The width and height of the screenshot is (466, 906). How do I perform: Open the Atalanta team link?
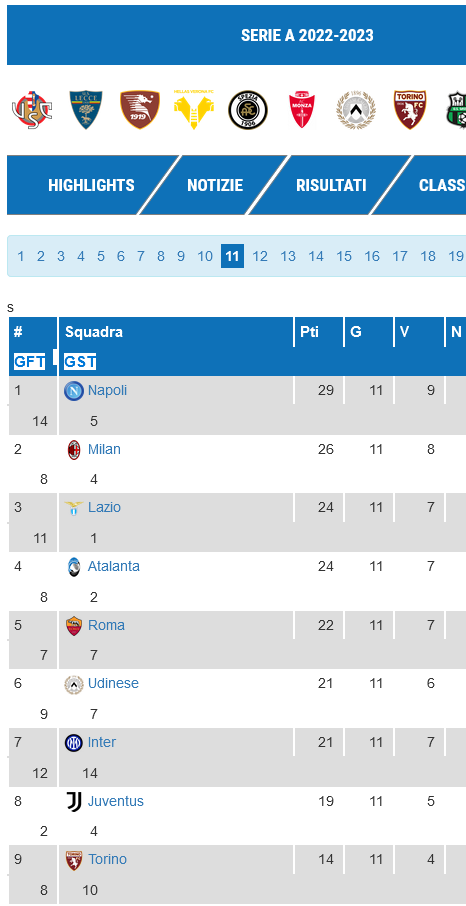(x=114, y=566)
